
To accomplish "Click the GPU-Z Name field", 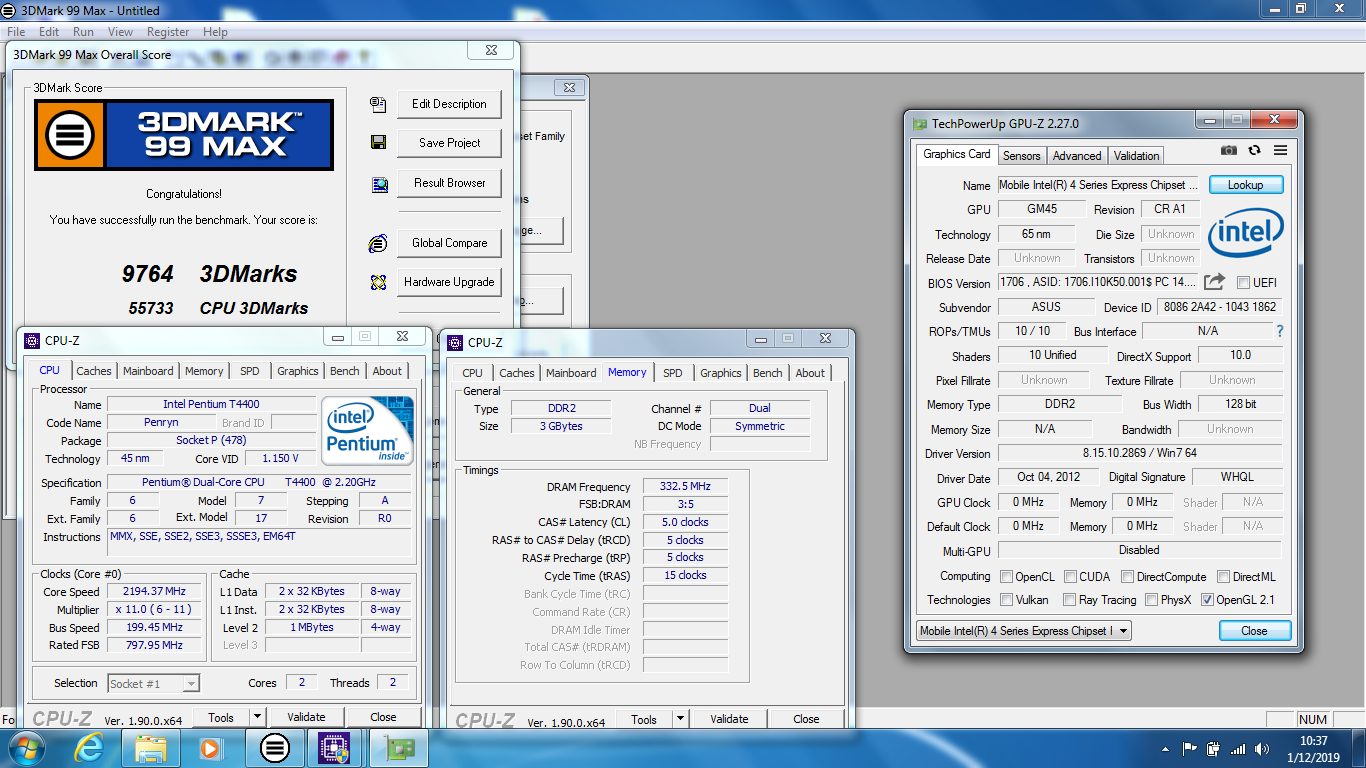I will coord(1099,185).
